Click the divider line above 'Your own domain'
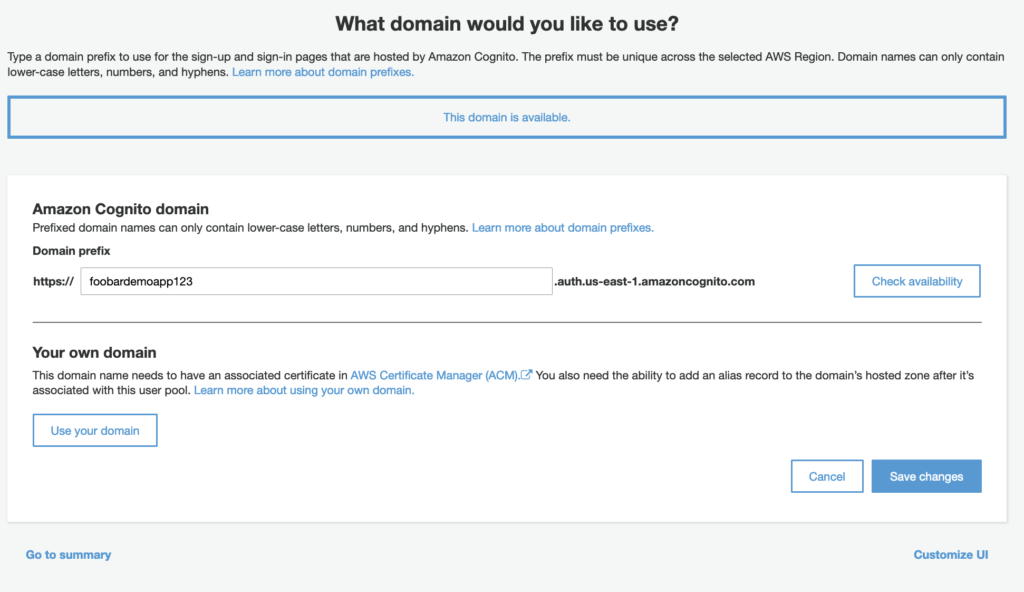1024x592 pixels. click(x=506, y=322)
